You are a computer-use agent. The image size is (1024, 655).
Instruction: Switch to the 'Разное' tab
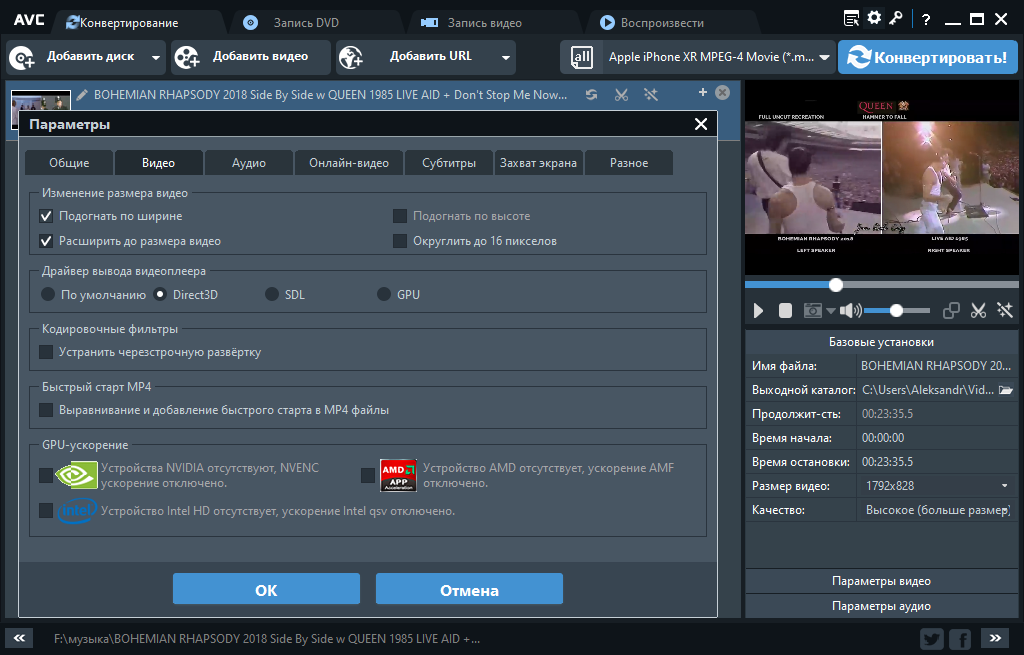(x=629, y=163)
